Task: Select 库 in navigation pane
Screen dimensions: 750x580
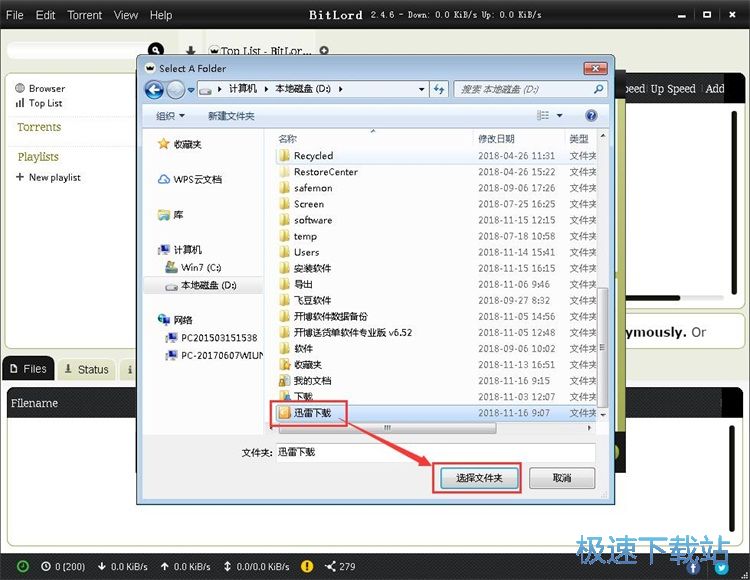Action: coord(171,215)
